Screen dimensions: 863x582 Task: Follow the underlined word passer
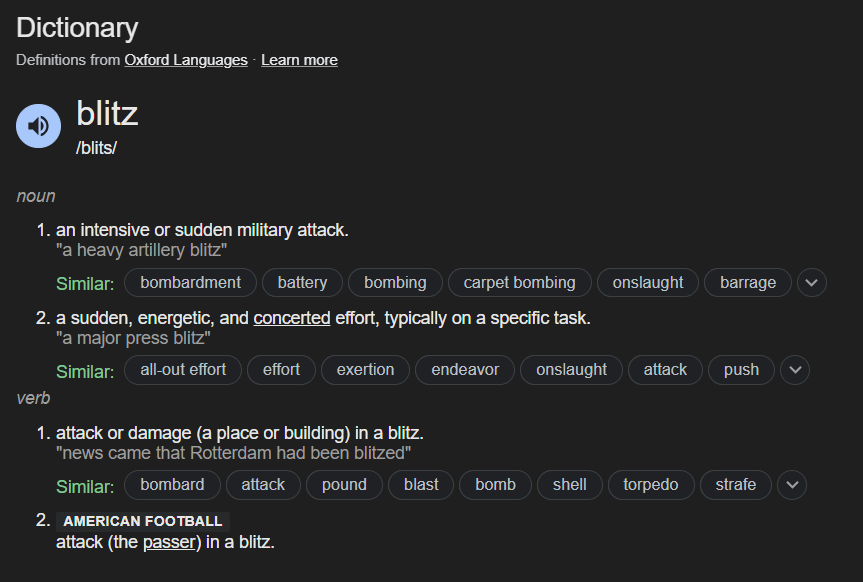pos(169,542)
